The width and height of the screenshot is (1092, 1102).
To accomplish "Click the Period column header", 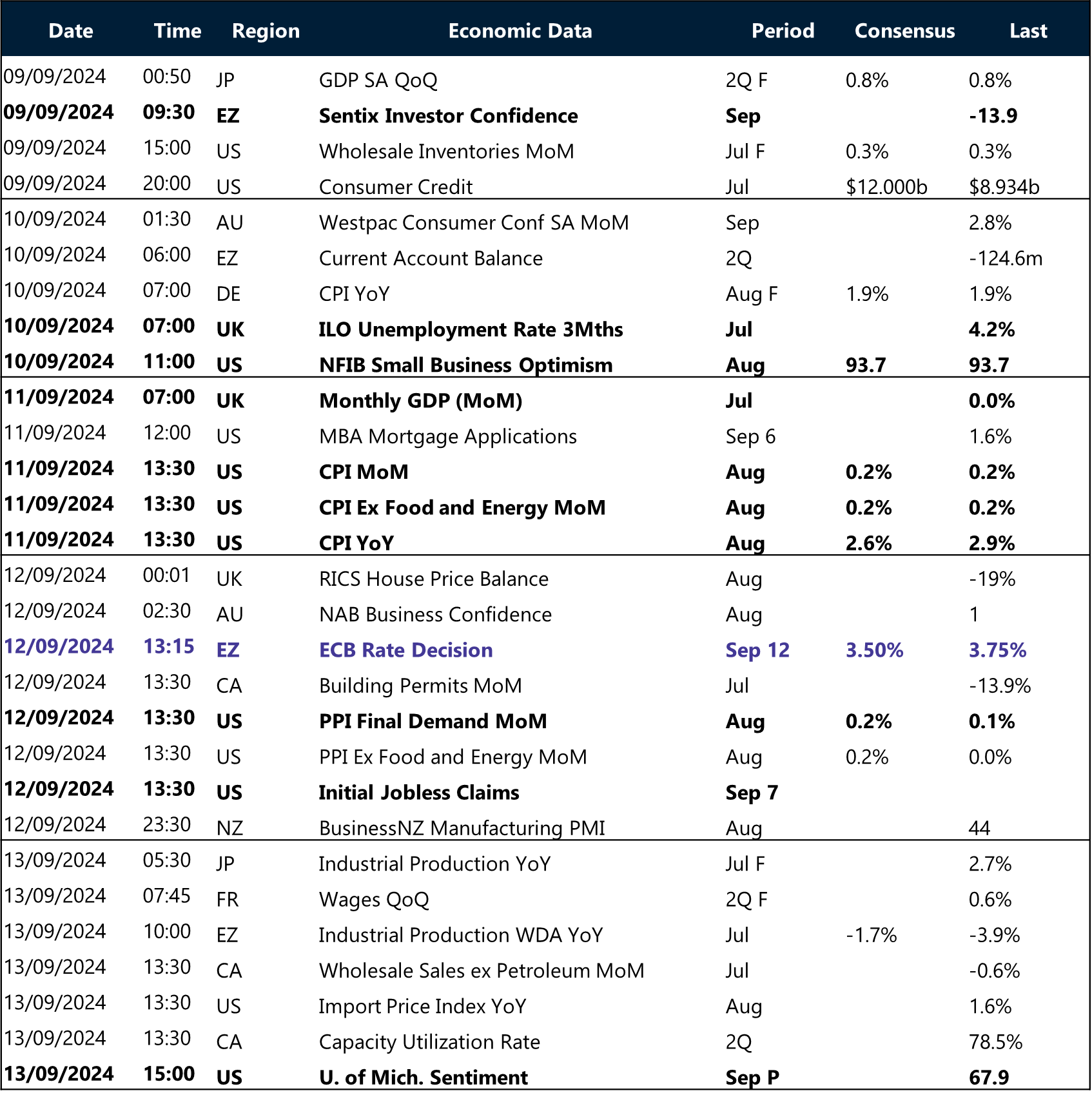I will point(783,31).
